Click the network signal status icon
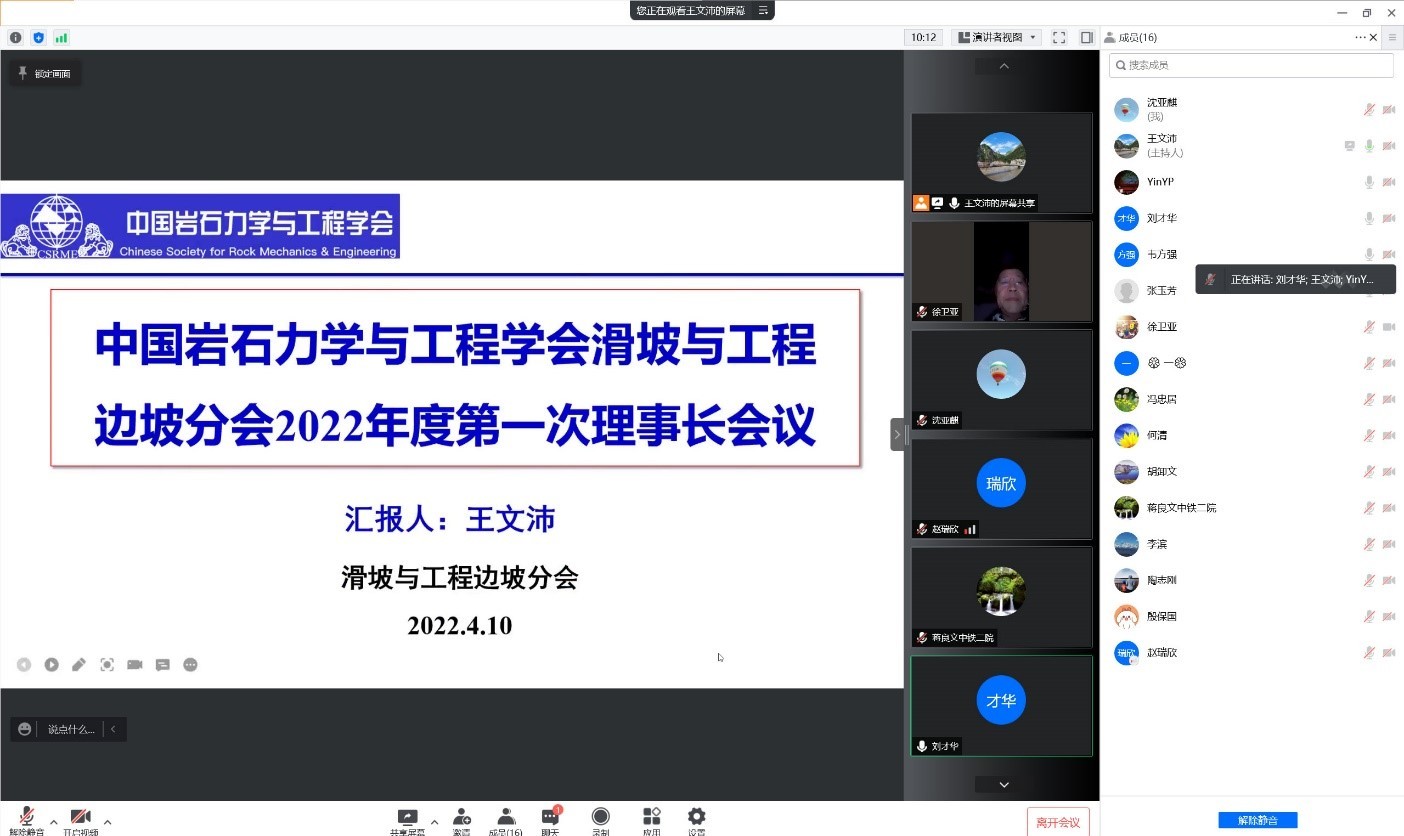The width and height of the screenshot is (1404, 836). [x=62, y=38]
